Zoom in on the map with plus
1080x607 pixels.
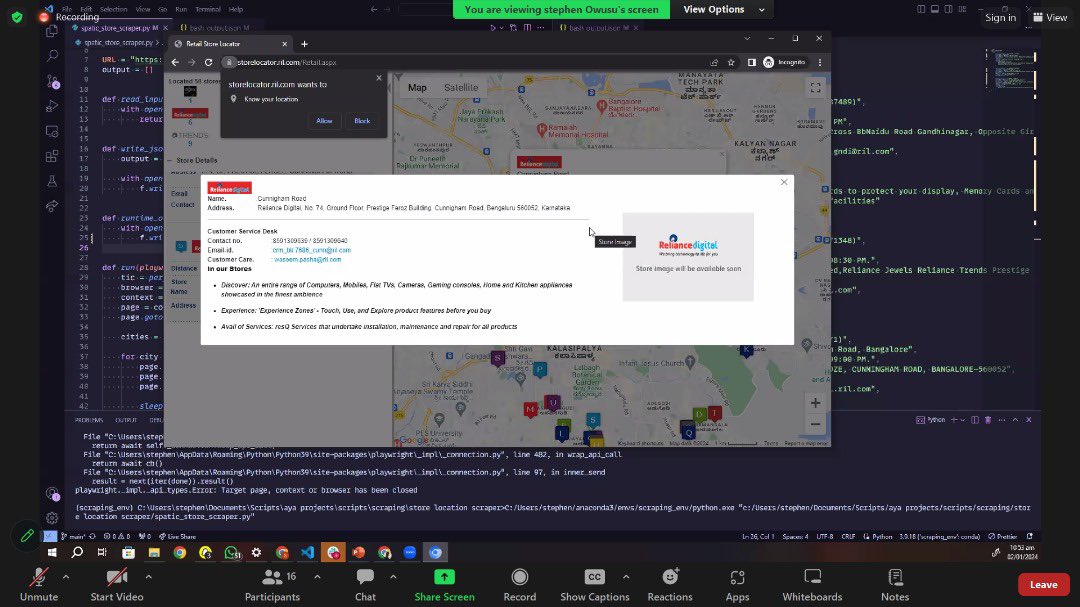[x=816, y=402]
